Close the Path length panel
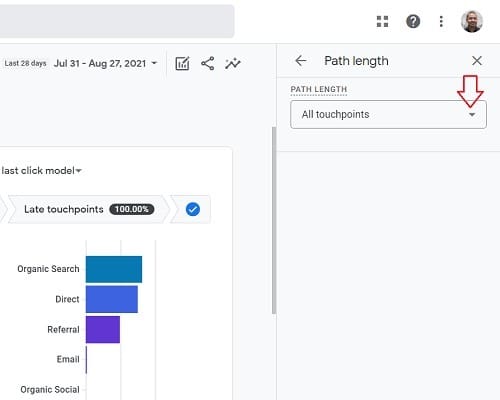Image resolution: width=500 pixels, height=400 pixels. 477,61
